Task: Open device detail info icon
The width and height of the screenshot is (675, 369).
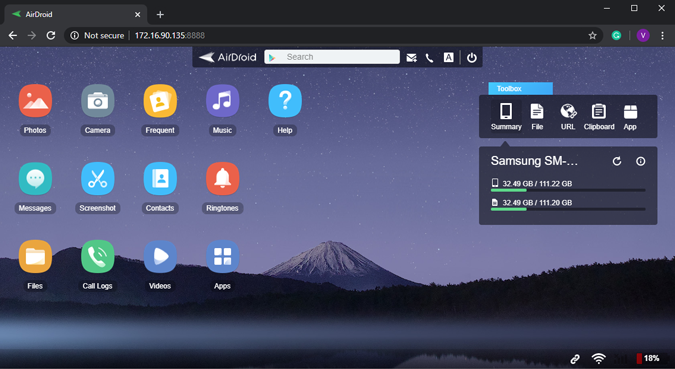Action: pos(641,161)
